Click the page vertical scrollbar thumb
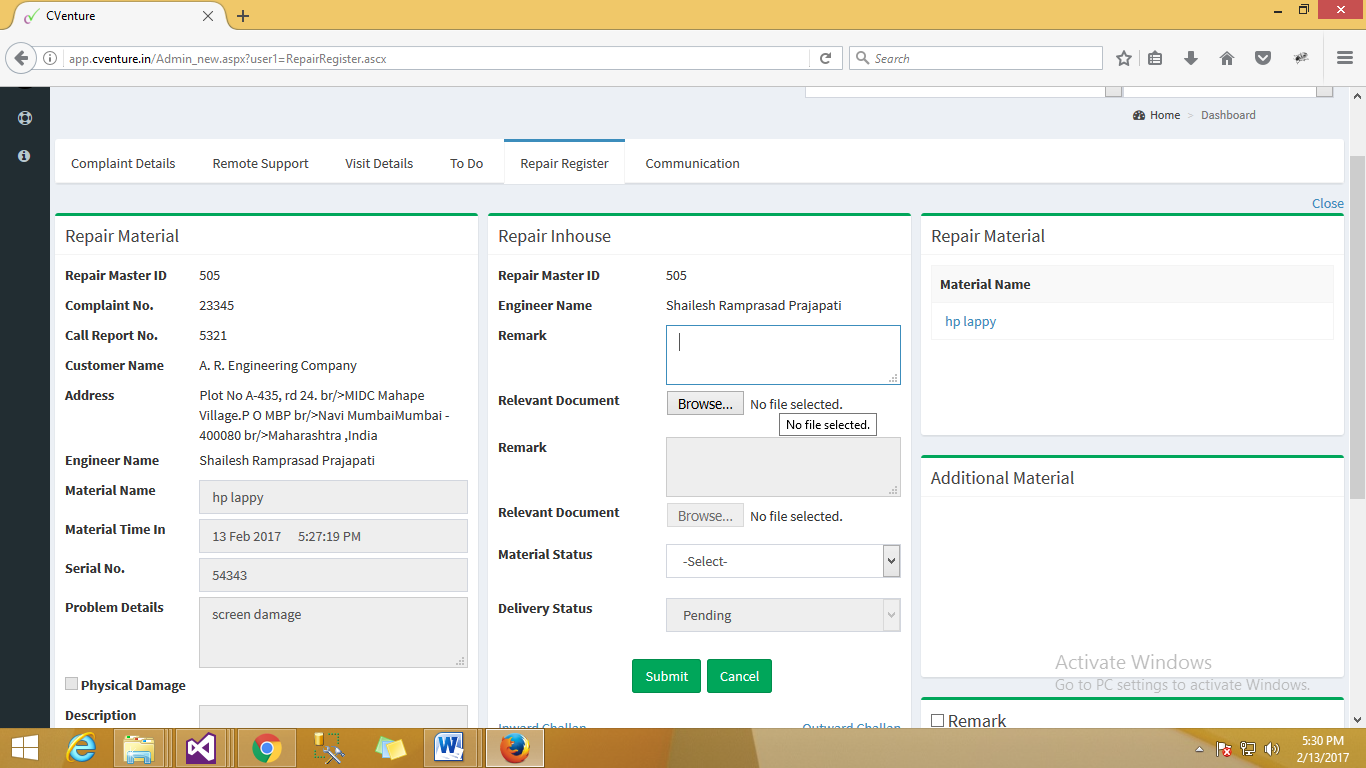Viewport: 1366px width, 768px height. (x=1357, y=328)
